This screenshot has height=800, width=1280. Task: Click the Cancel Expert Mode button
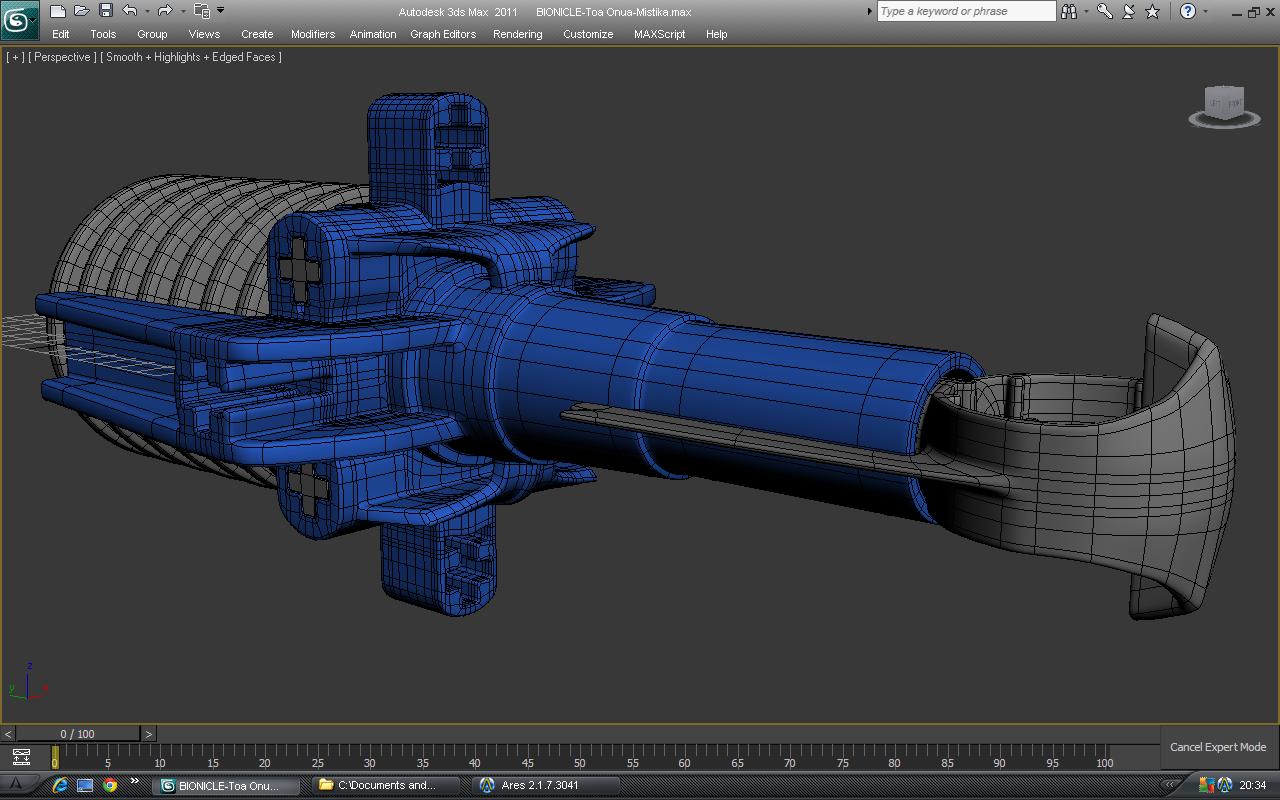coord(1217,747)
